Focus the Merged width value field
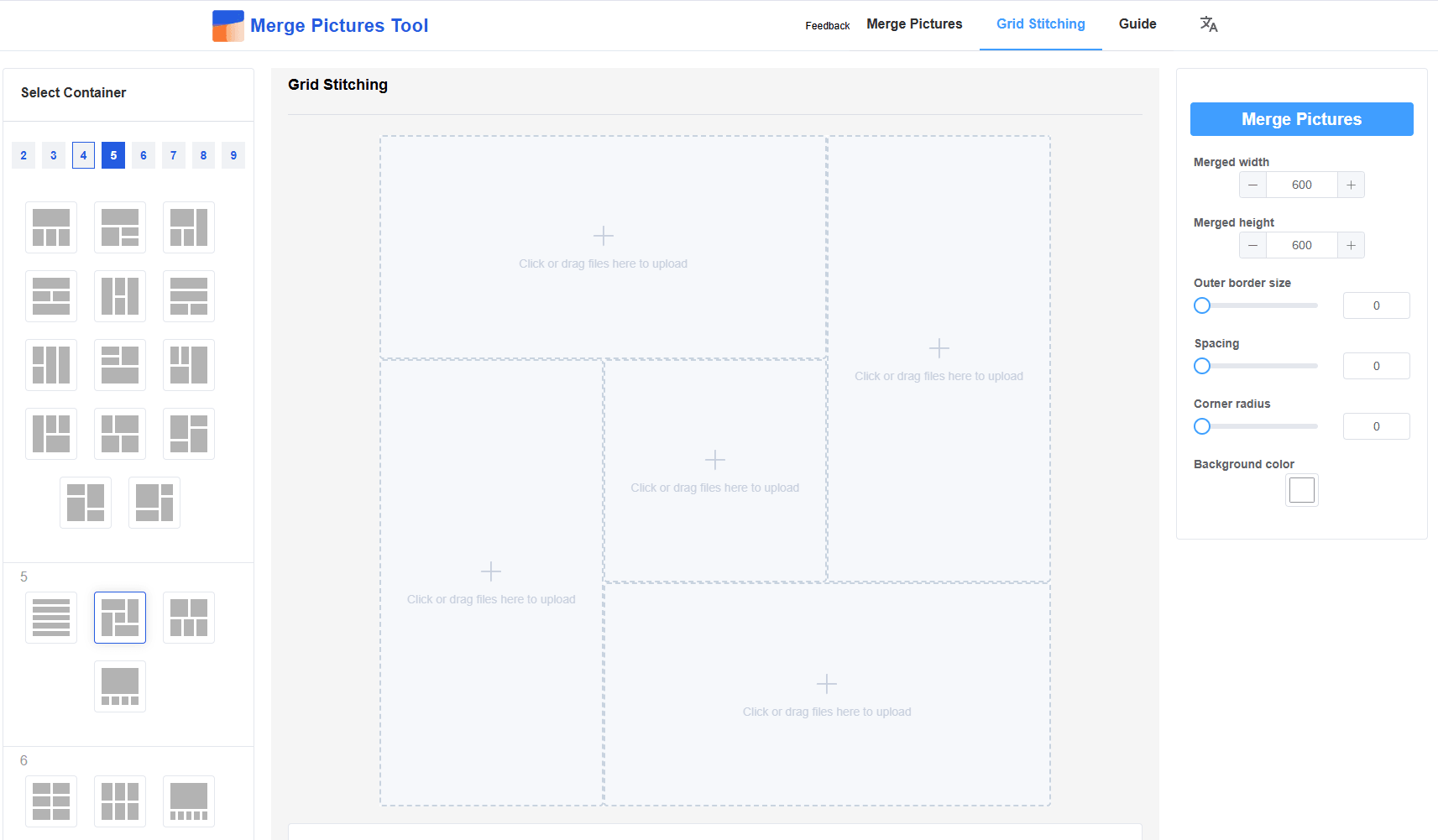Image resolution: width=1438 pixels, height=840 pixels. [x=1301, y=185]
